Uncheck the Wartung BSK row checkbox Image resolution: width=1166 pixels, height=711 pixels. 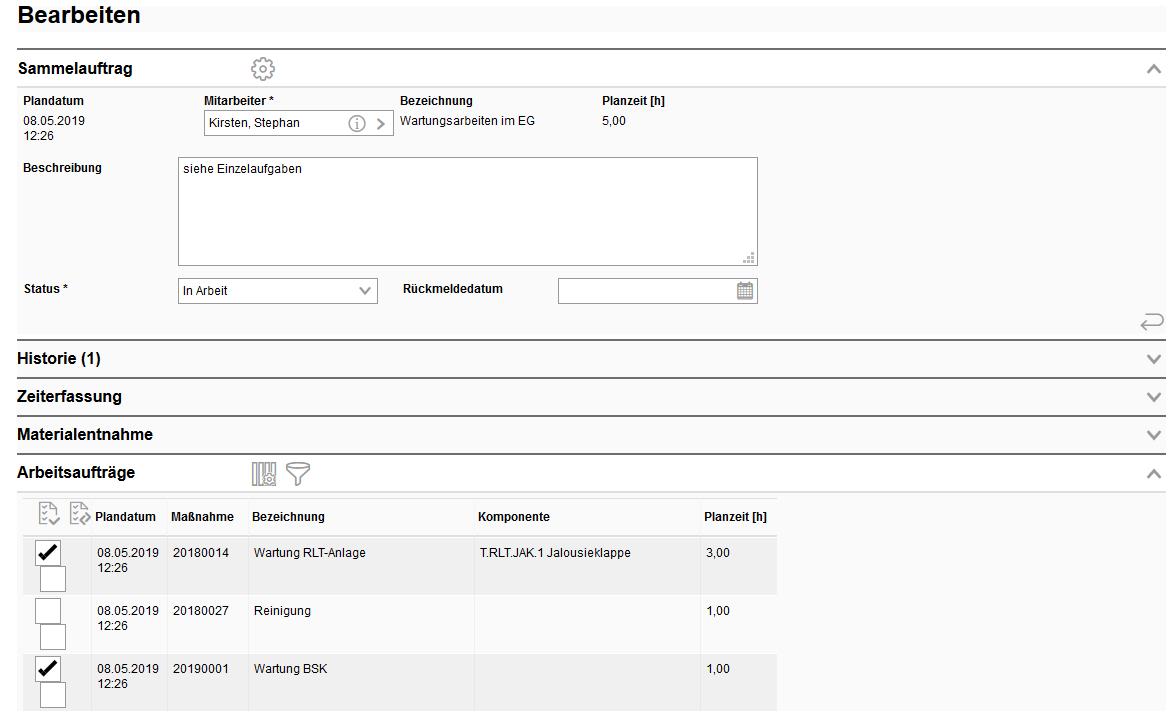[48, 669]
